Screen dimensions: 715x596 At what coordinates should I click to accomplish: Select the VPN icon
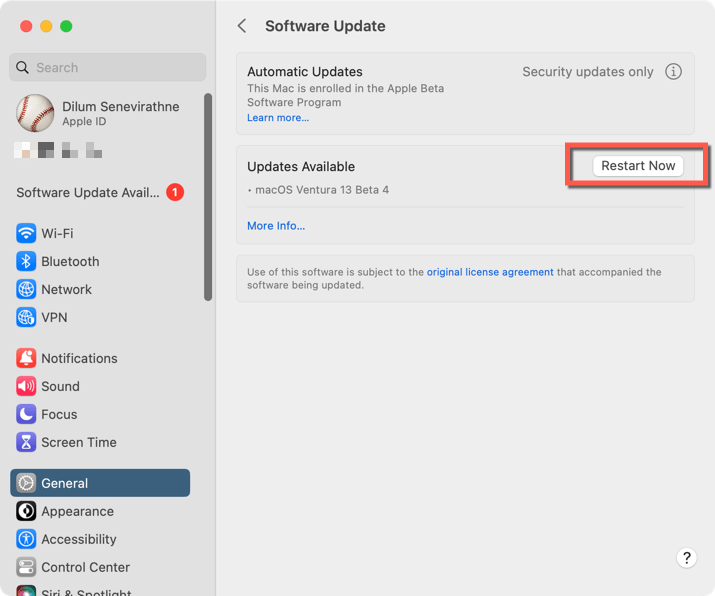(x=26, y=317)
